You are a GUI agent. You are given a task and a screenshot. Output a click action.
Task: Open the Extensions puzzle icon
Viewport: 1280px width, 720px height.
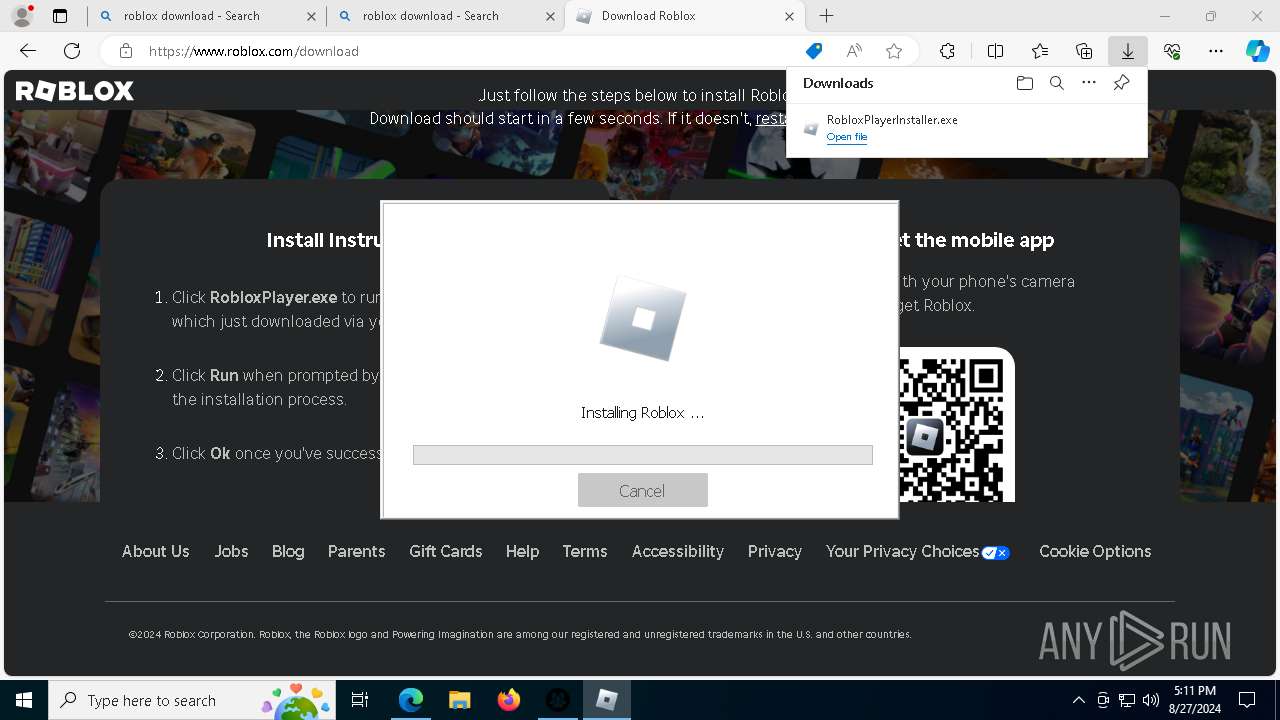click(947, 51)
